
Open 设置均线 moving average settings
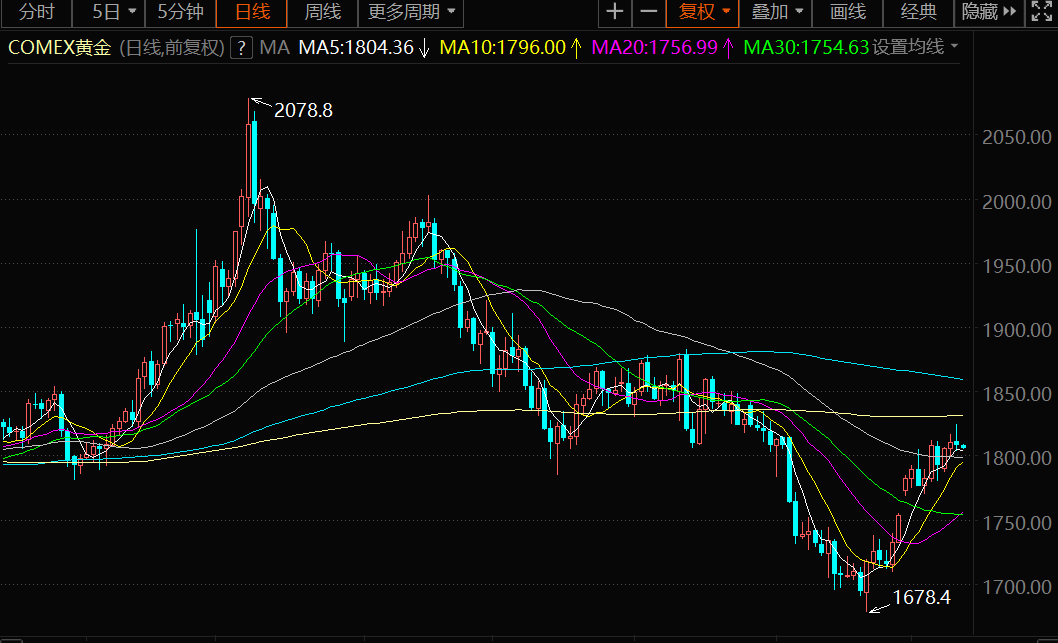click(915, 48)
